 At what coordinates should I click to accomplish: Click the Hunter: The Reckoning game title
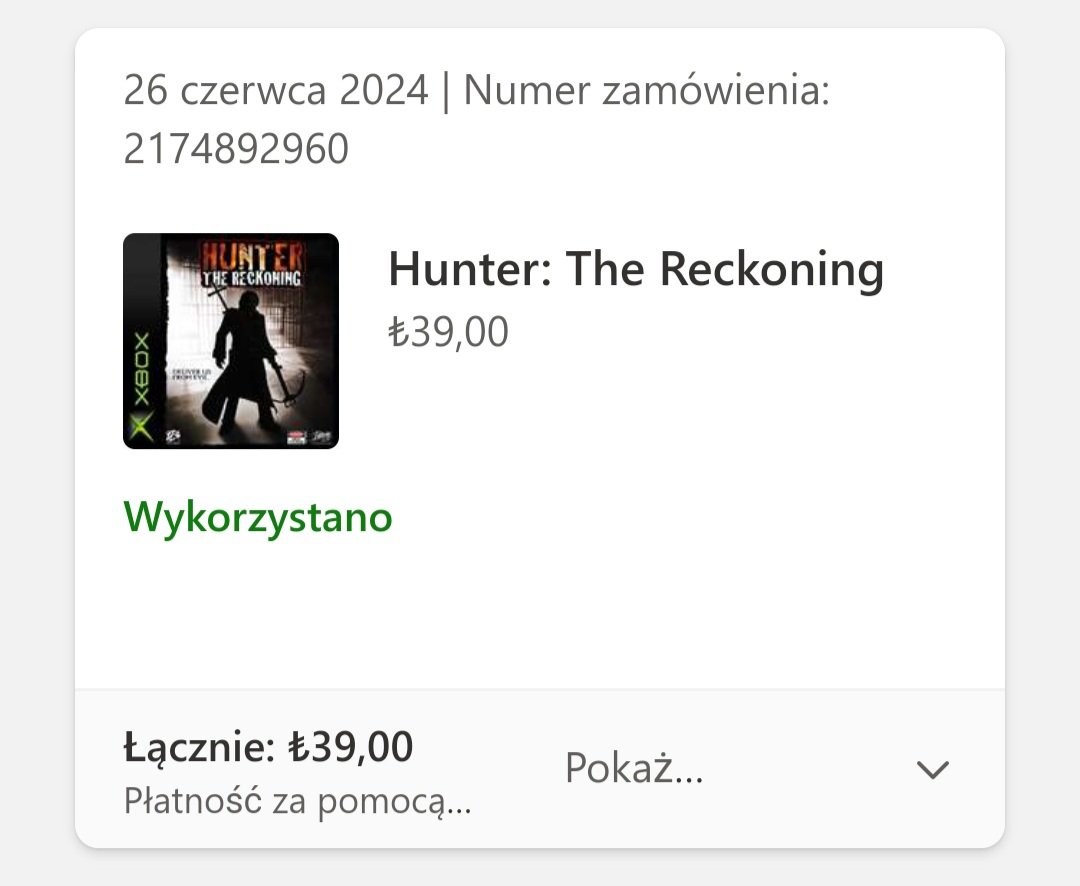(636, 269)
